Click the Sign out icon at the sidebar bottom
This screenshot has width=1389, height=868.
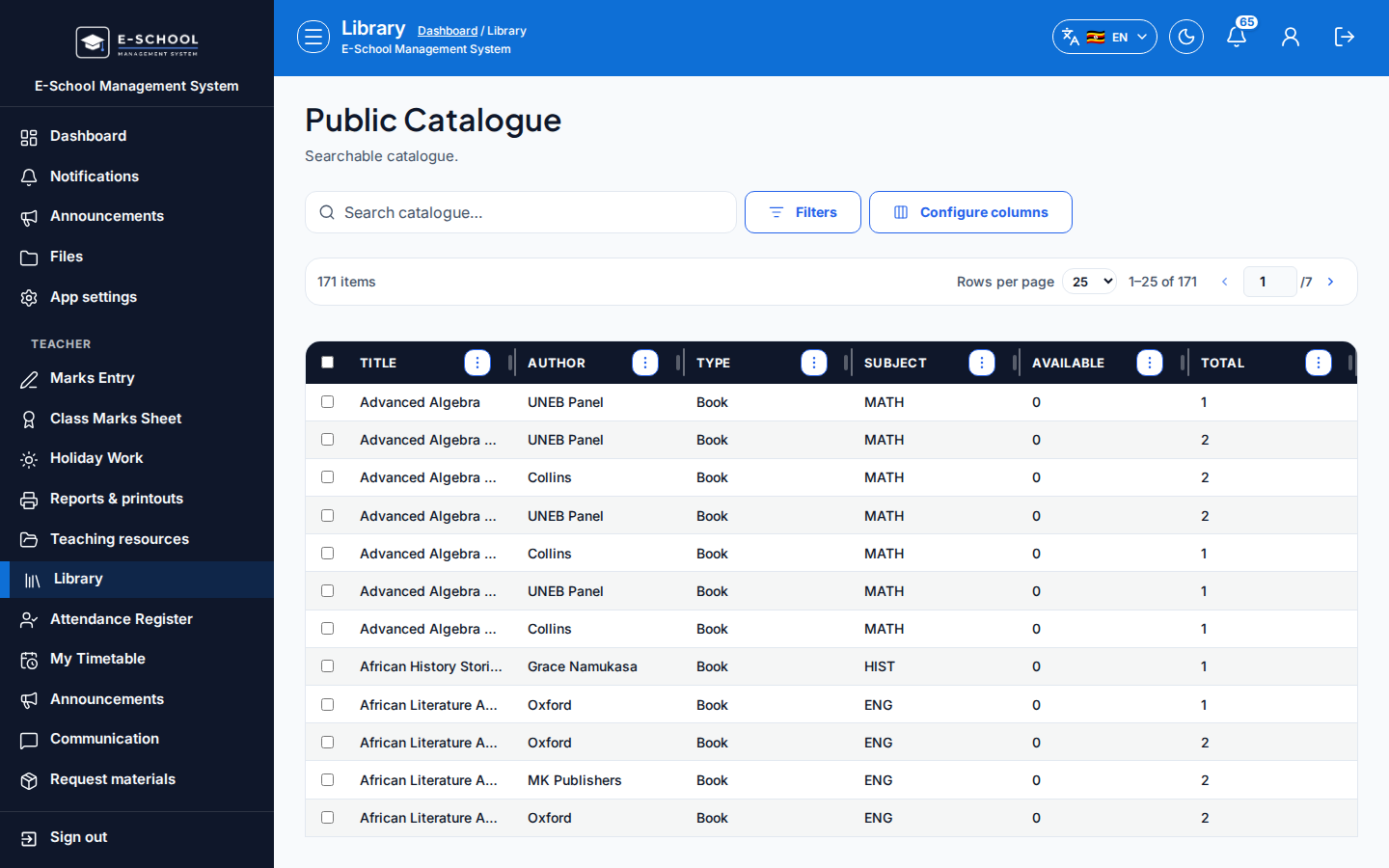29,838
